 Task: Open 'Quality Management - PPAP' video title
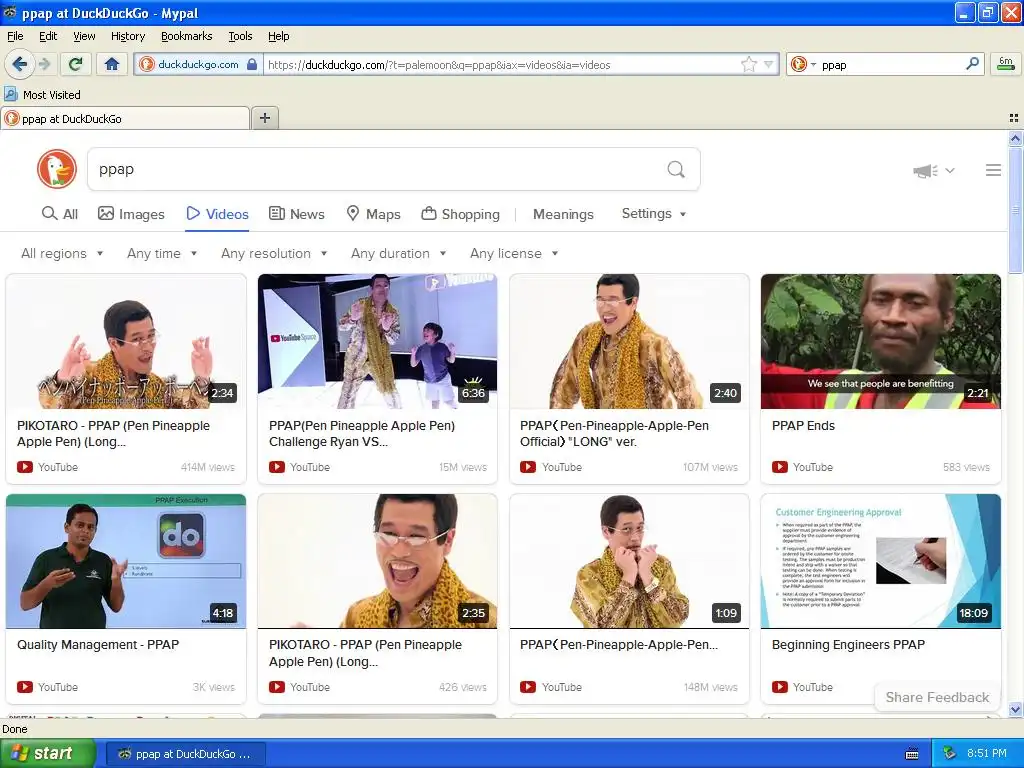point(98,645)
